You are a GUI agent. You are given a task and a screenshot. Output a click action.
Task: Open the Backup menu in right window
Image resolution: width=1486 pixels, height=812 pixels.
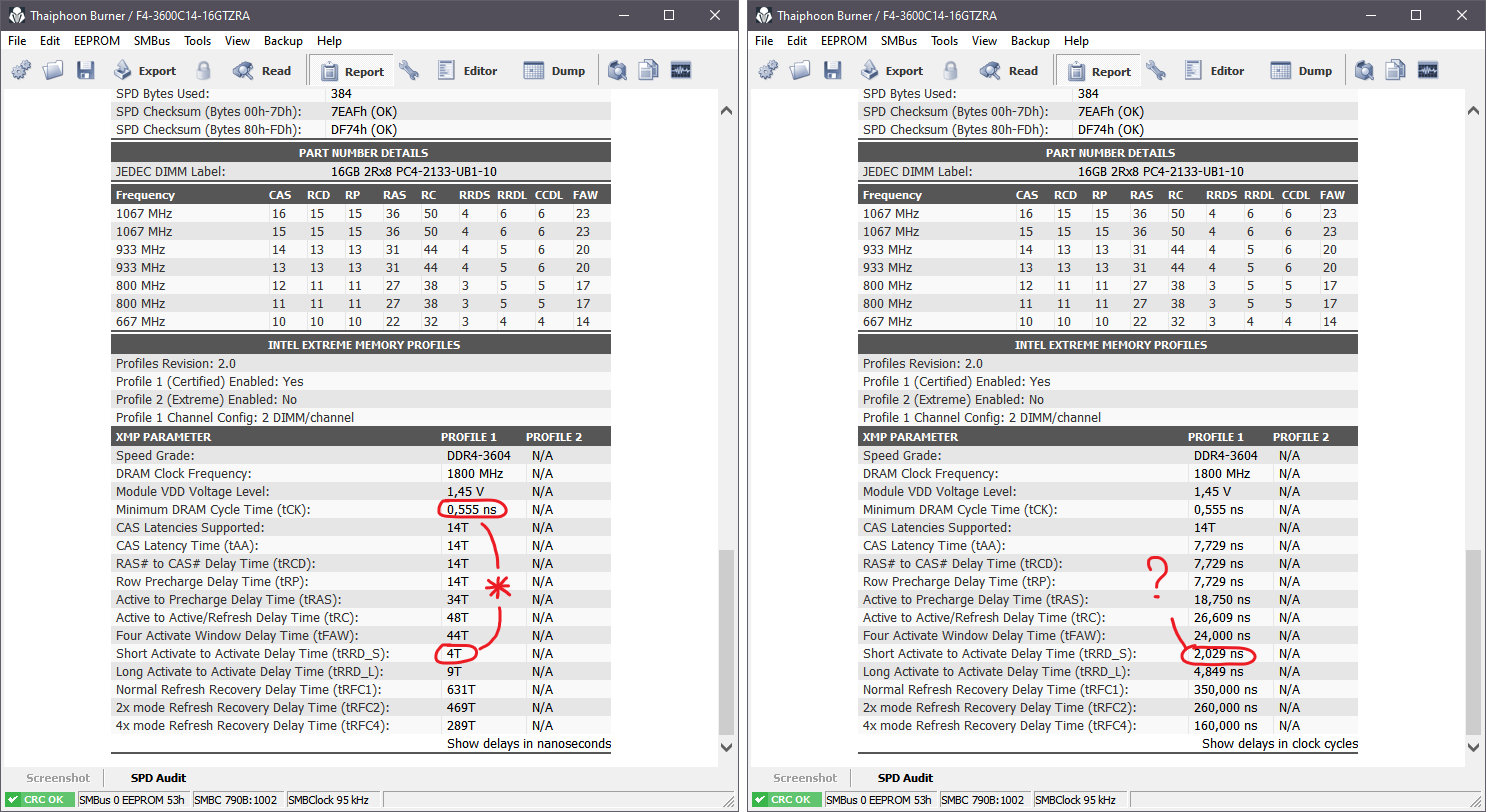(1030, 41)
